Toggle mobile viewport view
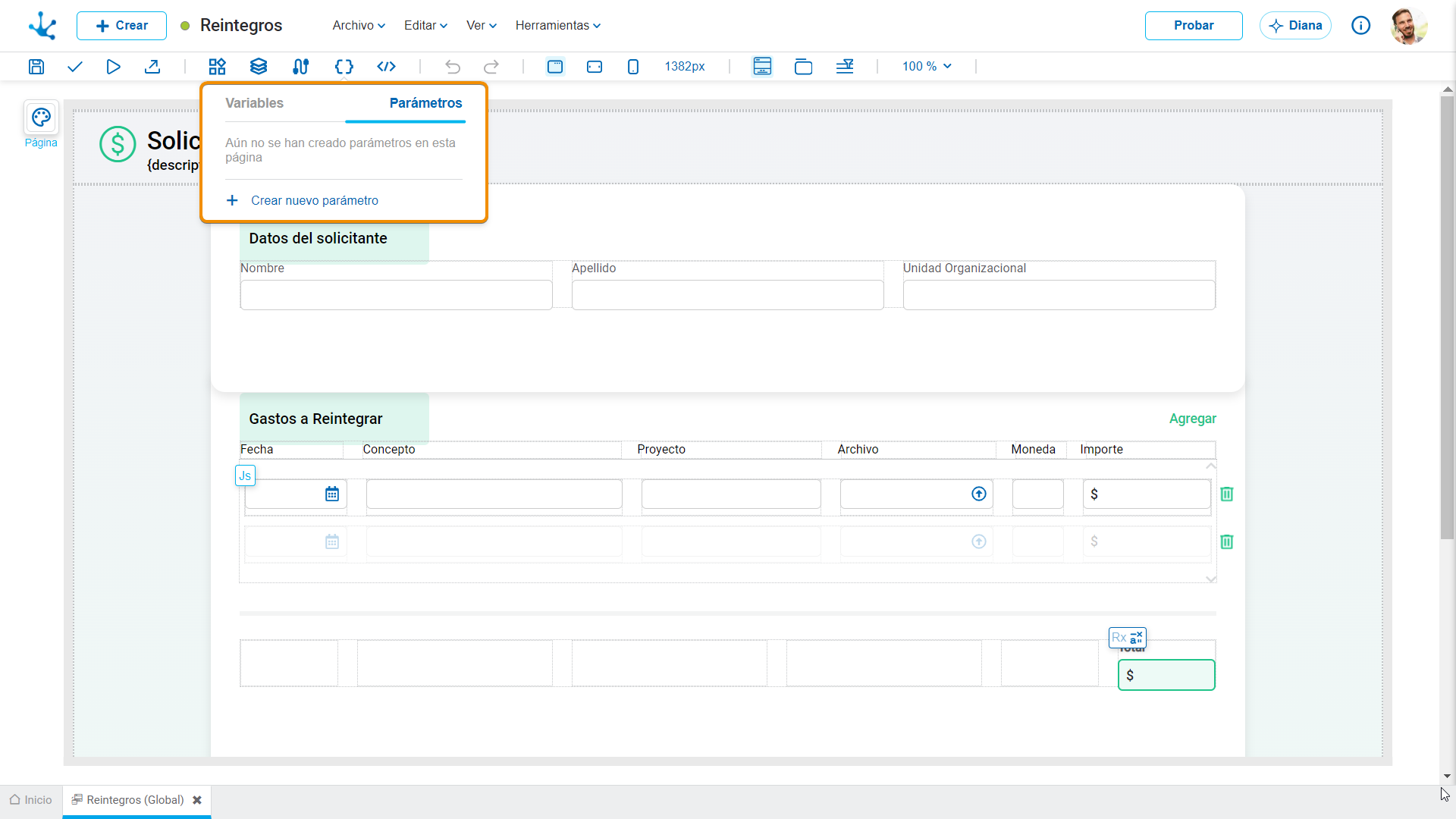 (x=633, y=67)
